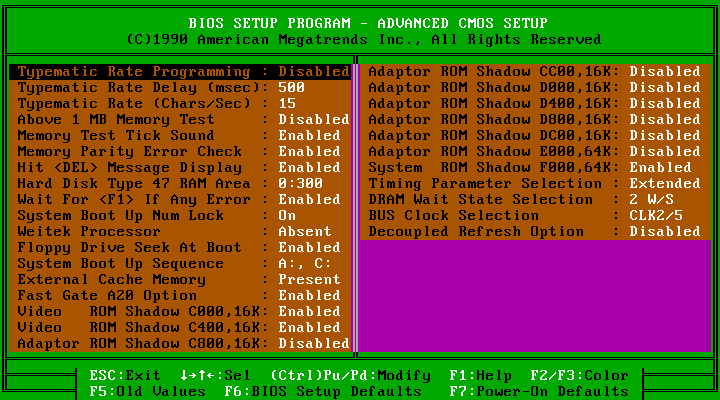This screenshot has height=400, width=720.
Task: Toggle Memory Parity Error Check value
Action: pos(309,152)
